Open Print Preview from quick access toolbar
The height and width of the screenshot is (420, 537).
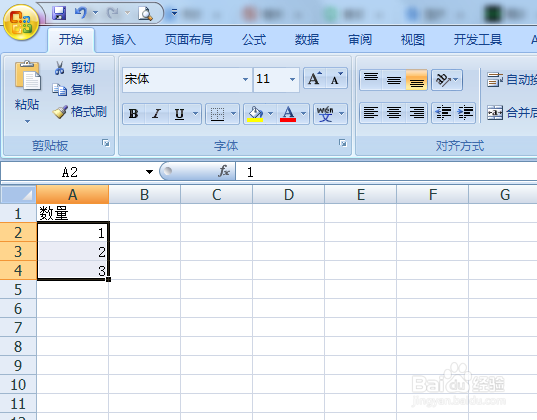(145, 13)
